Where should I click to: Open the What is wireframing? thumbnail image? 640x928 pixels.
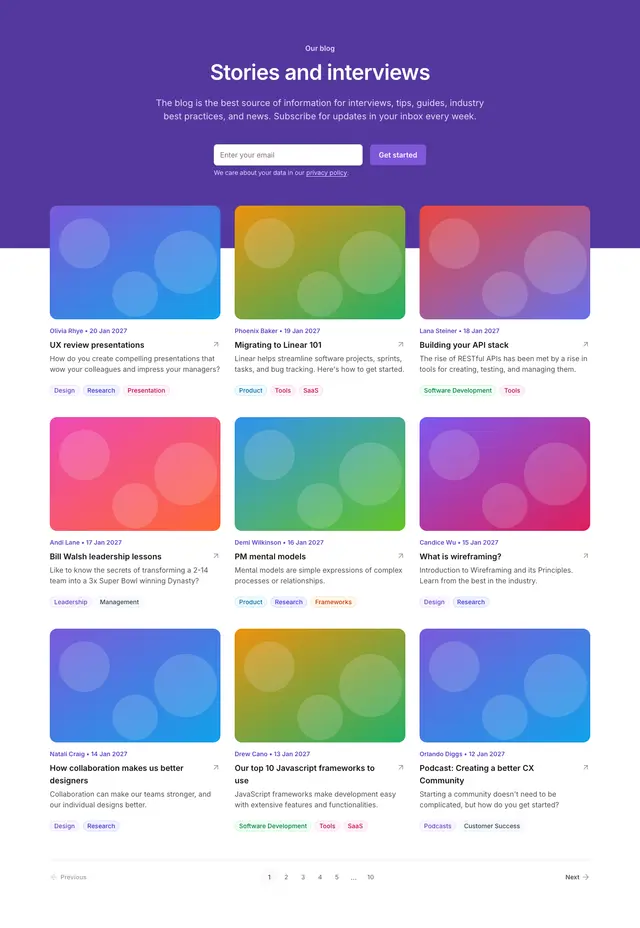click(x=504, y=473)
